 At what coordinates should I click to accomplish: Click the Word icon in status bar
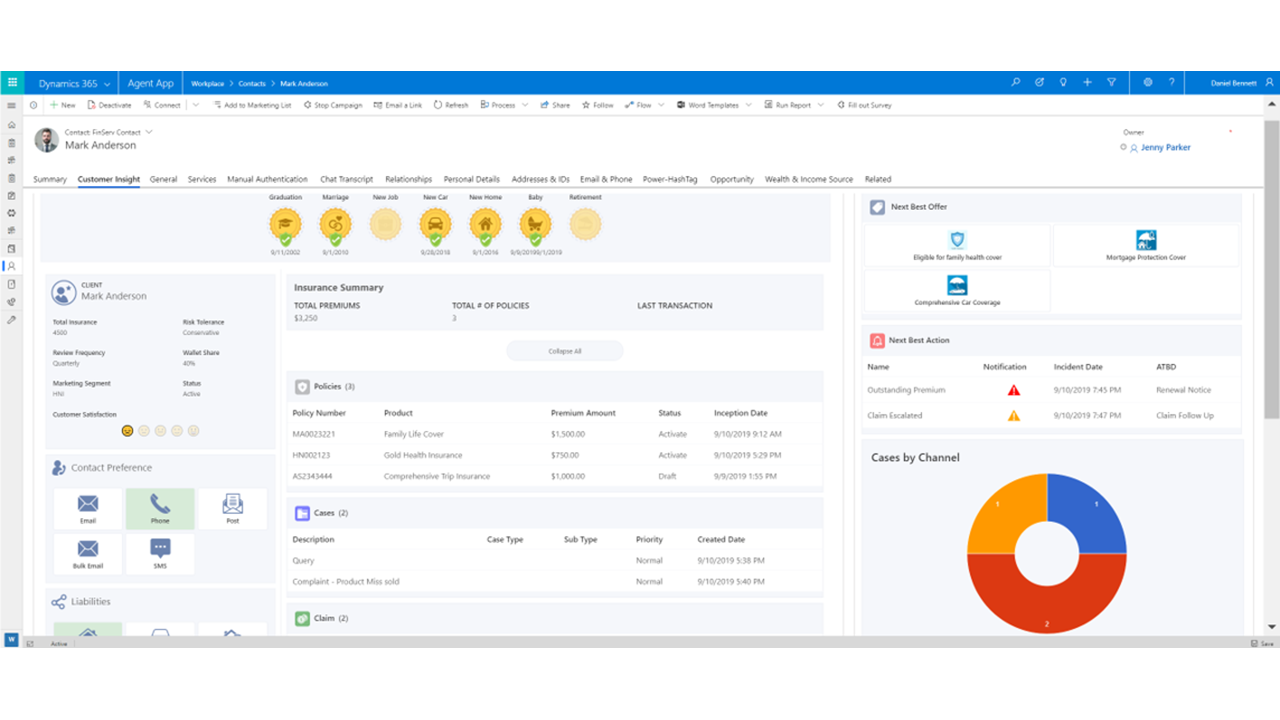pos(11,640)
